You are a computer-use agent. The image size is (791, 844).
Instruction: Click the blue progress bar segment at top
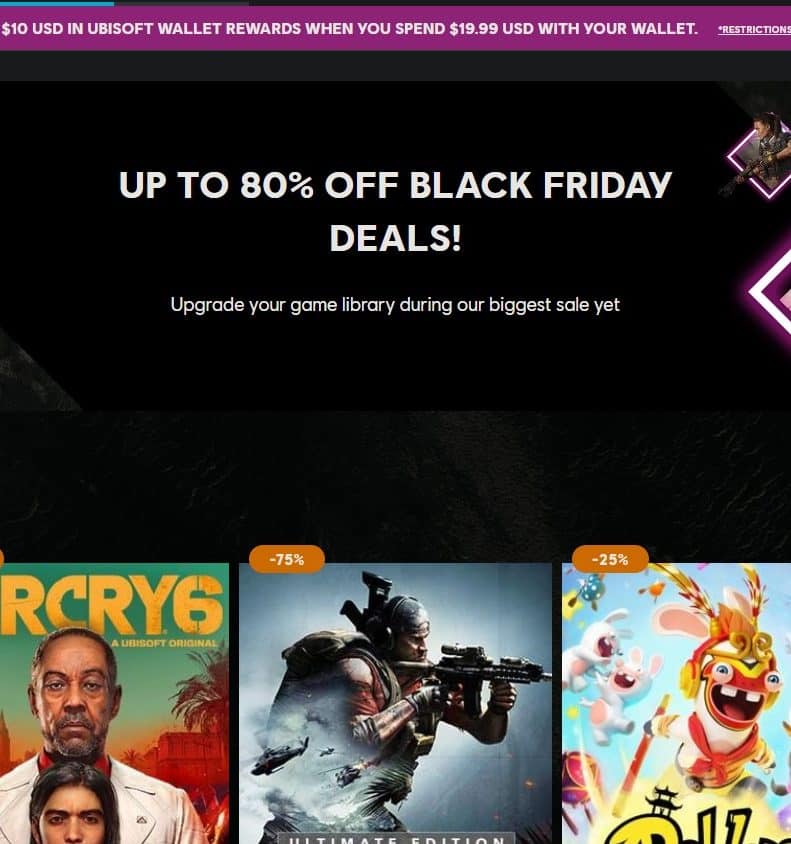(57, 3)
